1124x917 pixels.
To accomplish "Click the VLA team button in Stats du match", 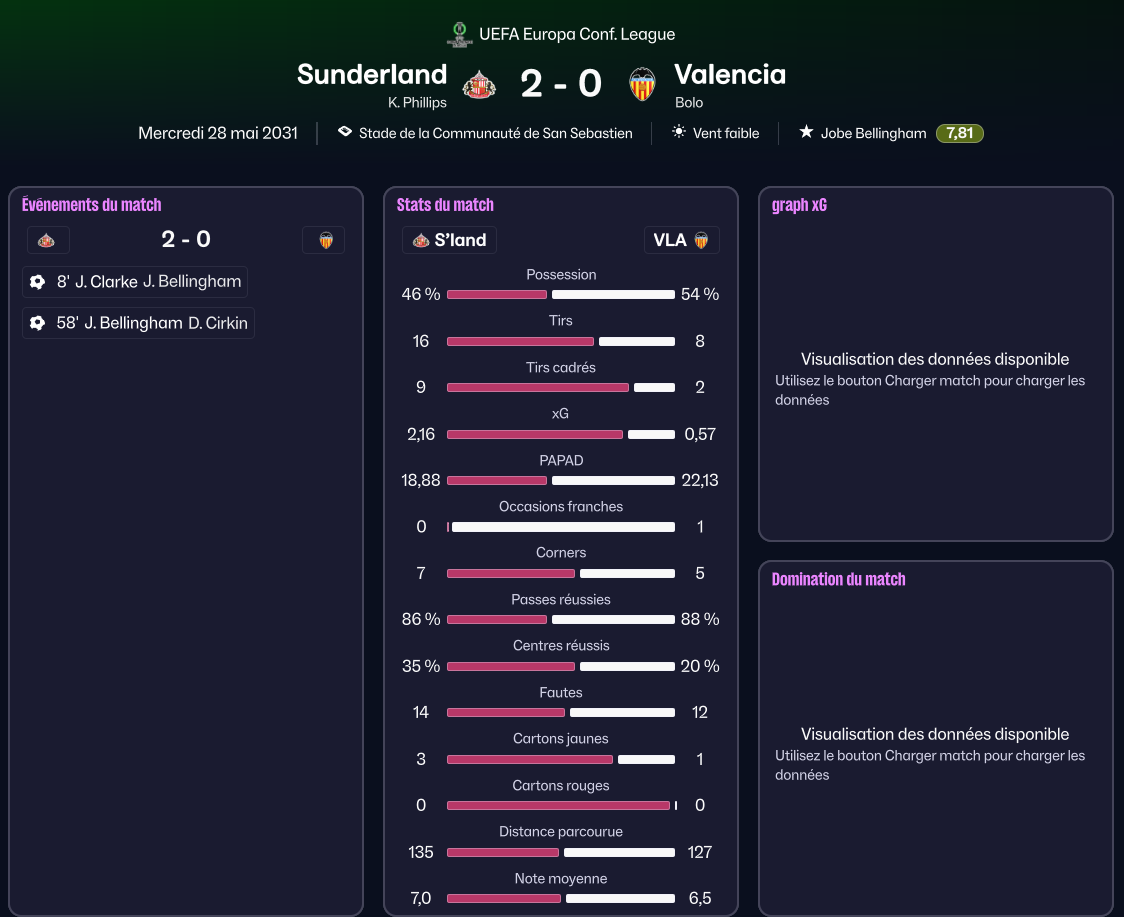I will tap(682, 240).
